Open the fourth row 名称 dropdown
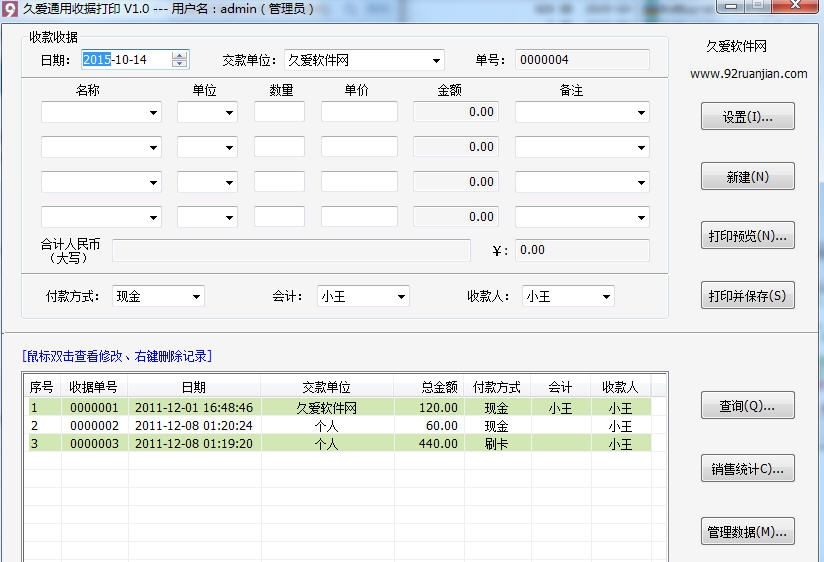 tap(153, 217)
